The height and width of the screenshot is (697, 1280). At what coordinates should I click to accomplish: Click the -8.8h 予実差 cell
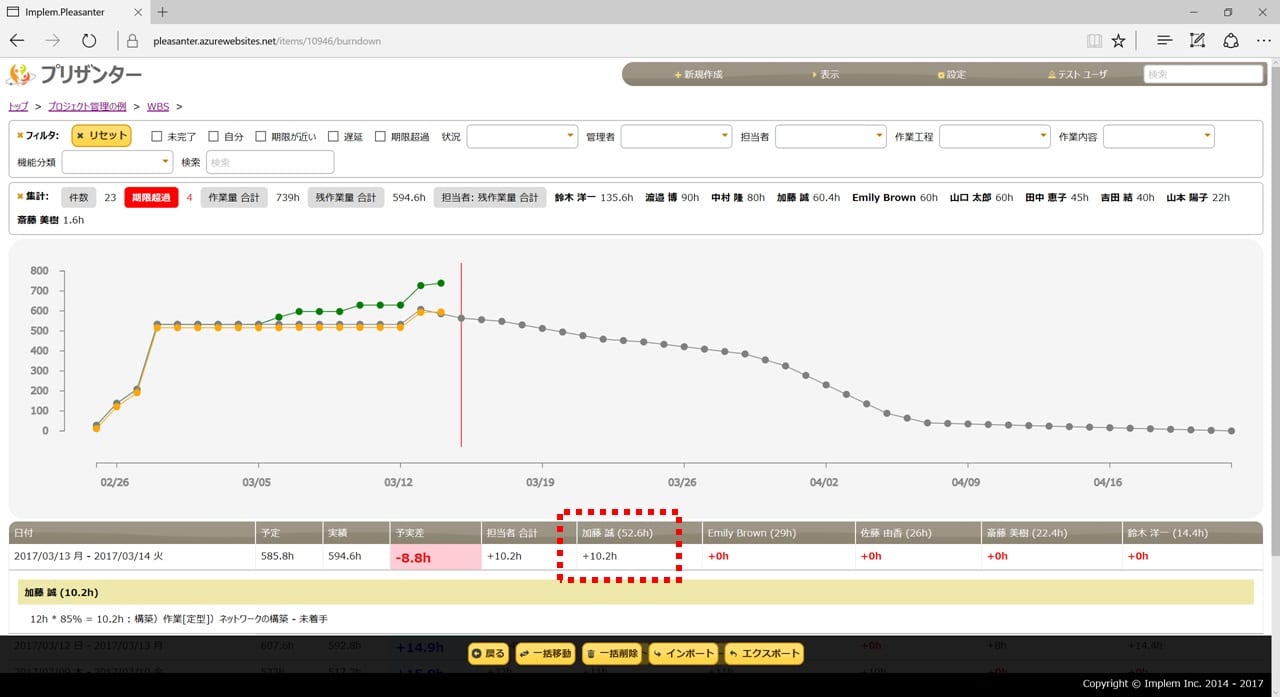[x=435, y=557]
